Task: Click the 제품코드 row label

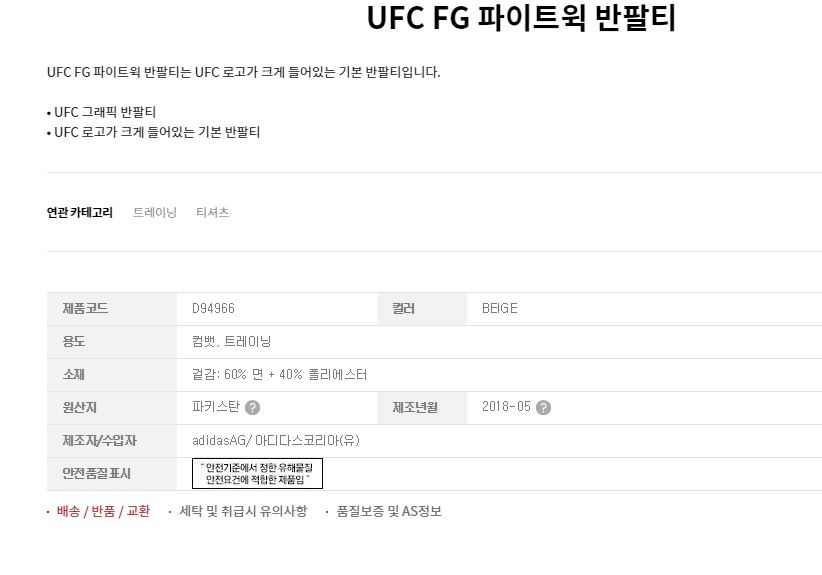Action: (85, 309)
